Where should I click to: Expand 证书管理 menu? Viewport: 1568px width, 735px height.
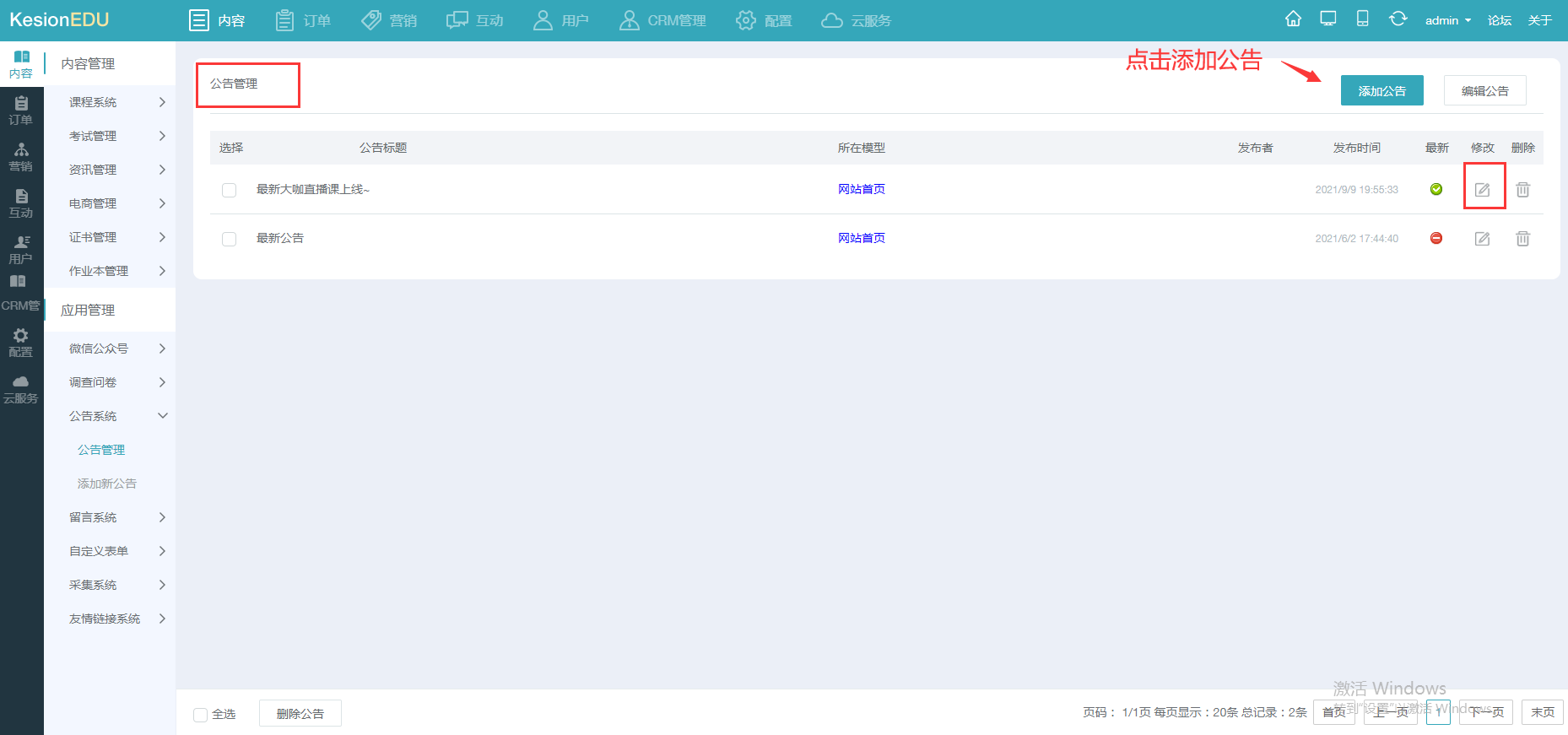click(x=110, y=237)
